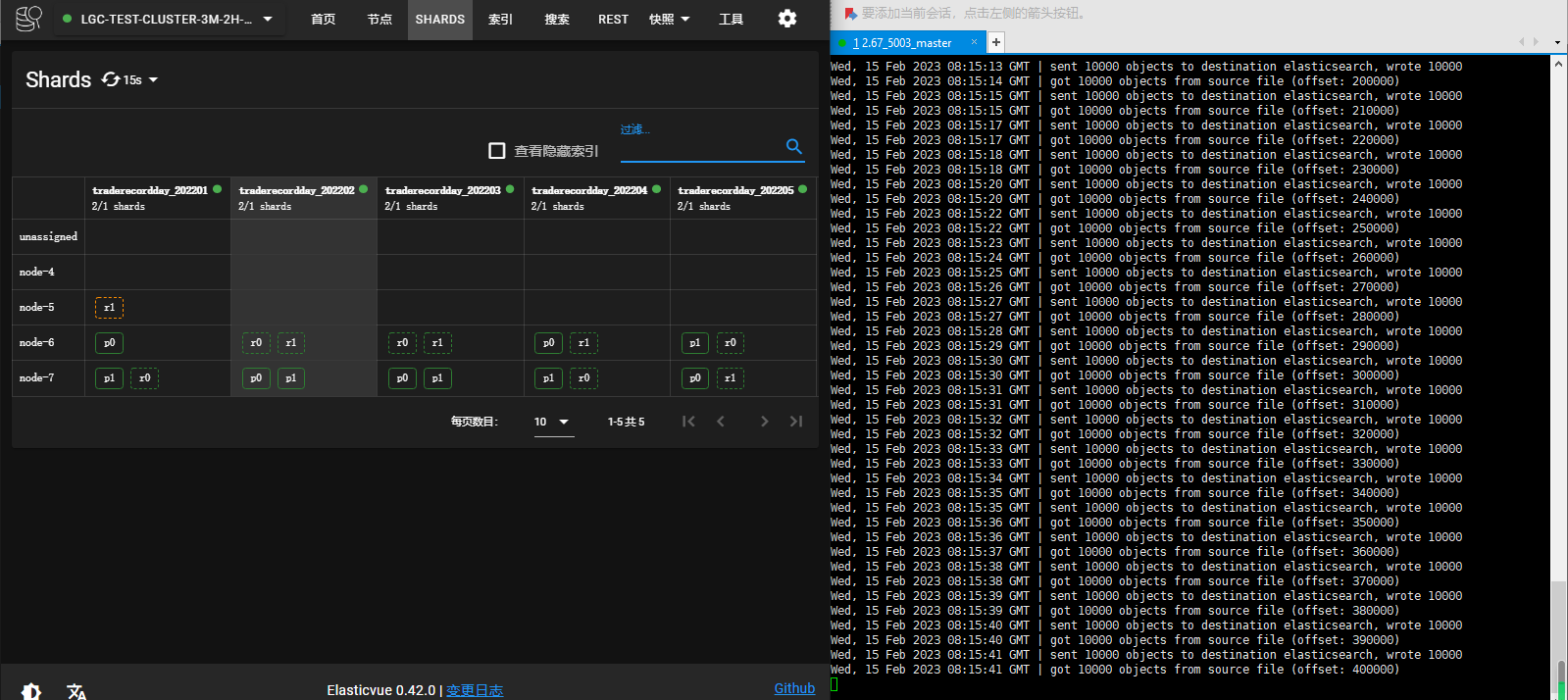Click the add session arrow icon in terminal

click(x=850, y=14)
